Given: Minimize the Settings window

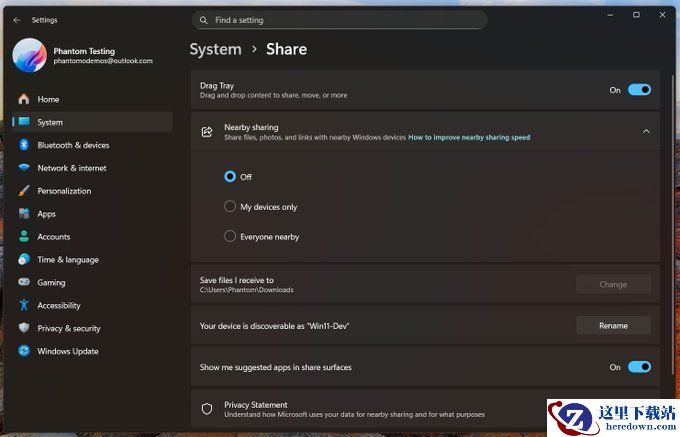Looking at the screenshot, I should [610, 15].
